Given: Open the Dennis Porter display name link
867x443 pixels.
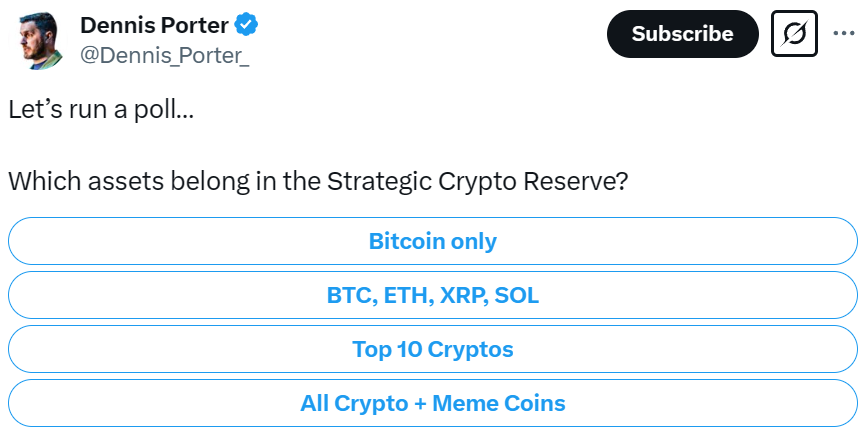Looking at the screenshot, I should (154, 25).
